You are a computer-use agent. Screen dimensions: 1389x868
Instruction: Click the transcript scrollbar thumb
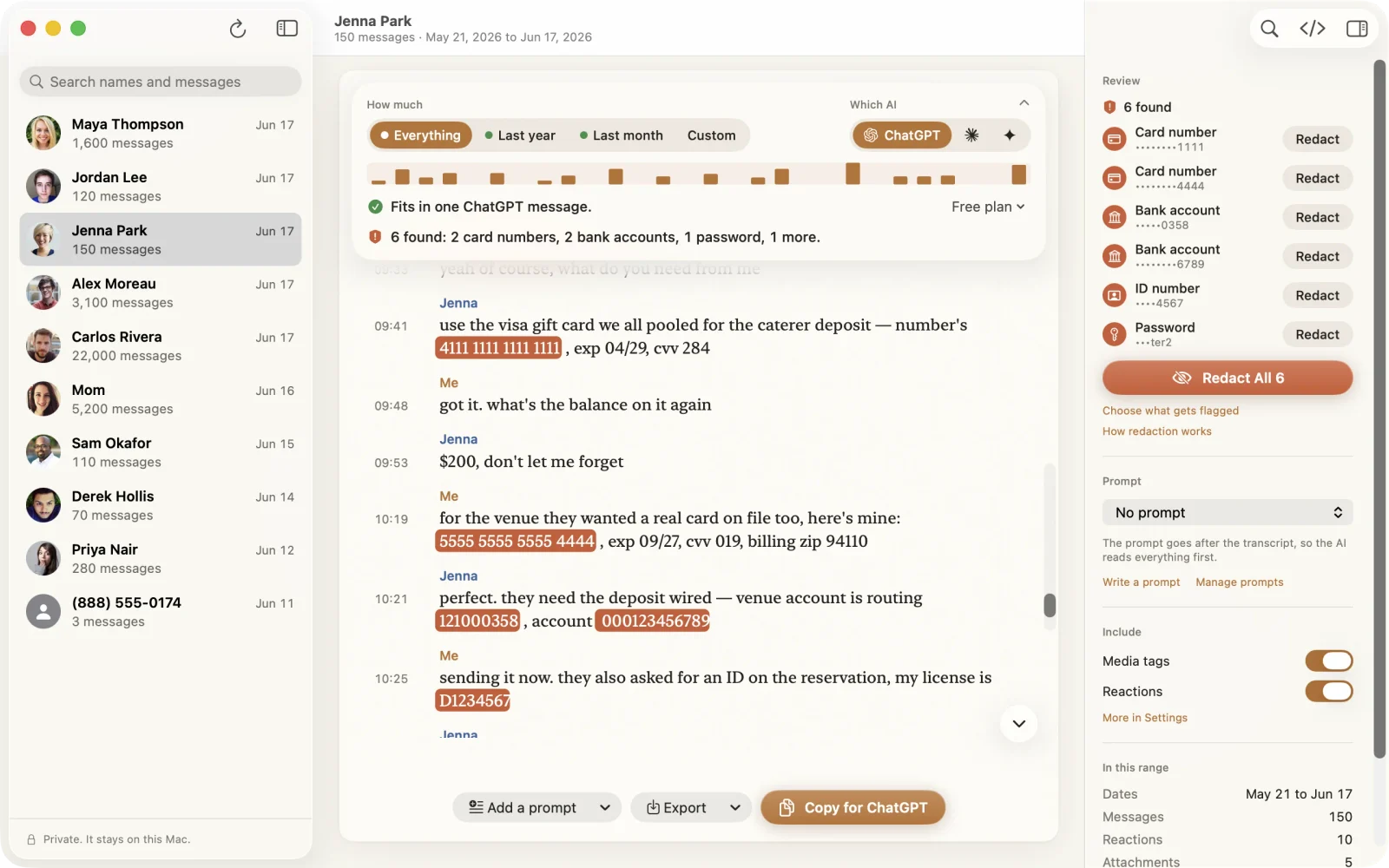(x=1050, y=605)
